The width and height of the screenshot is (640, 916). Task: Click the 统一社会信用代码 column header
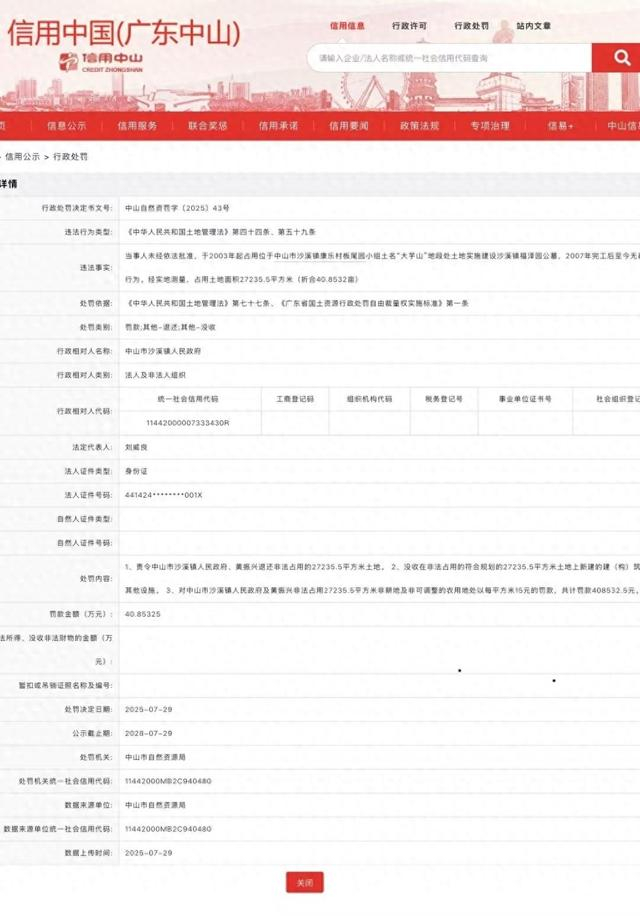188,399
